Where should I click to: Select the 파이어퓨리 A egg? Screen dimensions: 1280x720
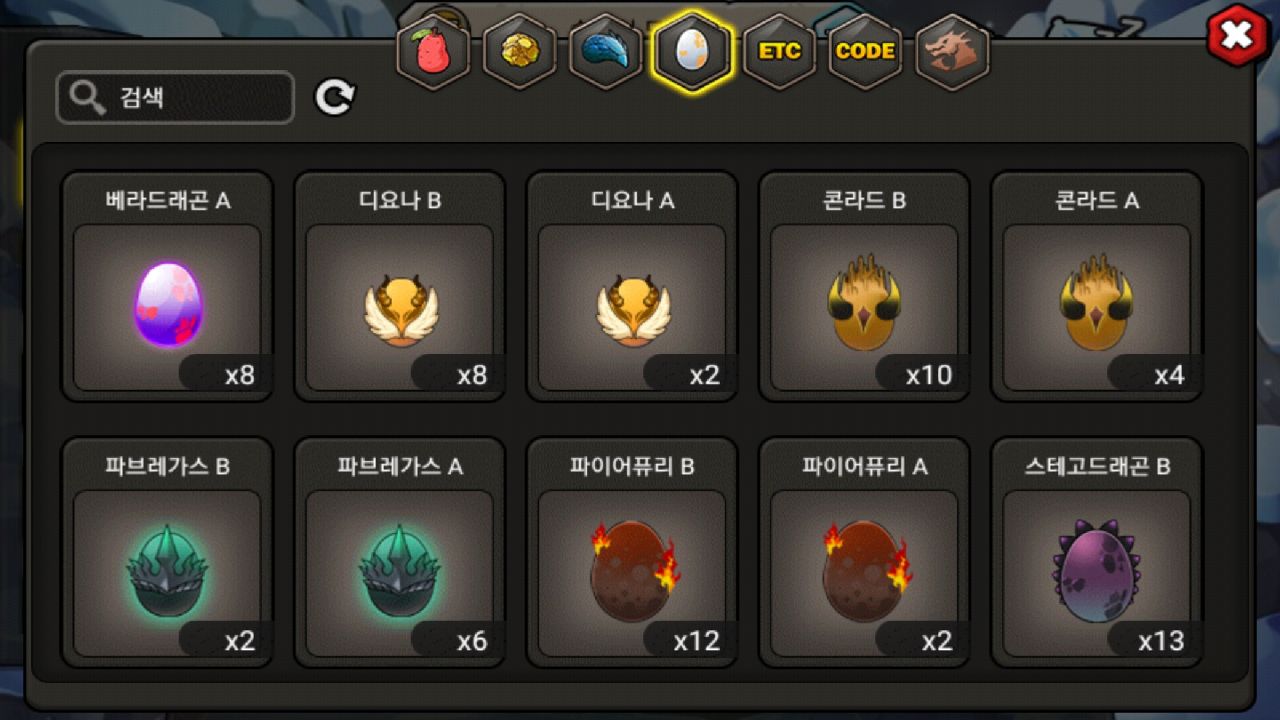[864, 552]
